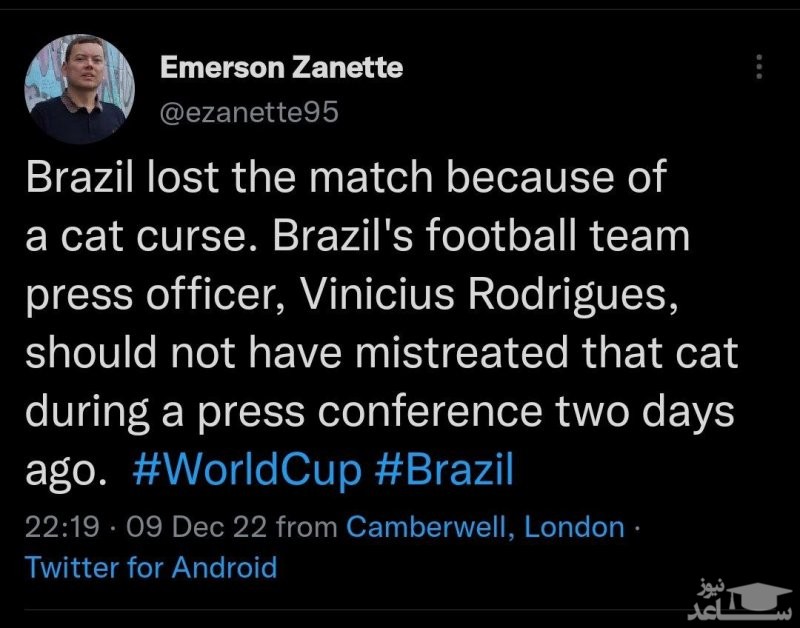Click Emerson Zanette's profile picture
The height and width of the screenshot is (628, 800).
point(79,90)
